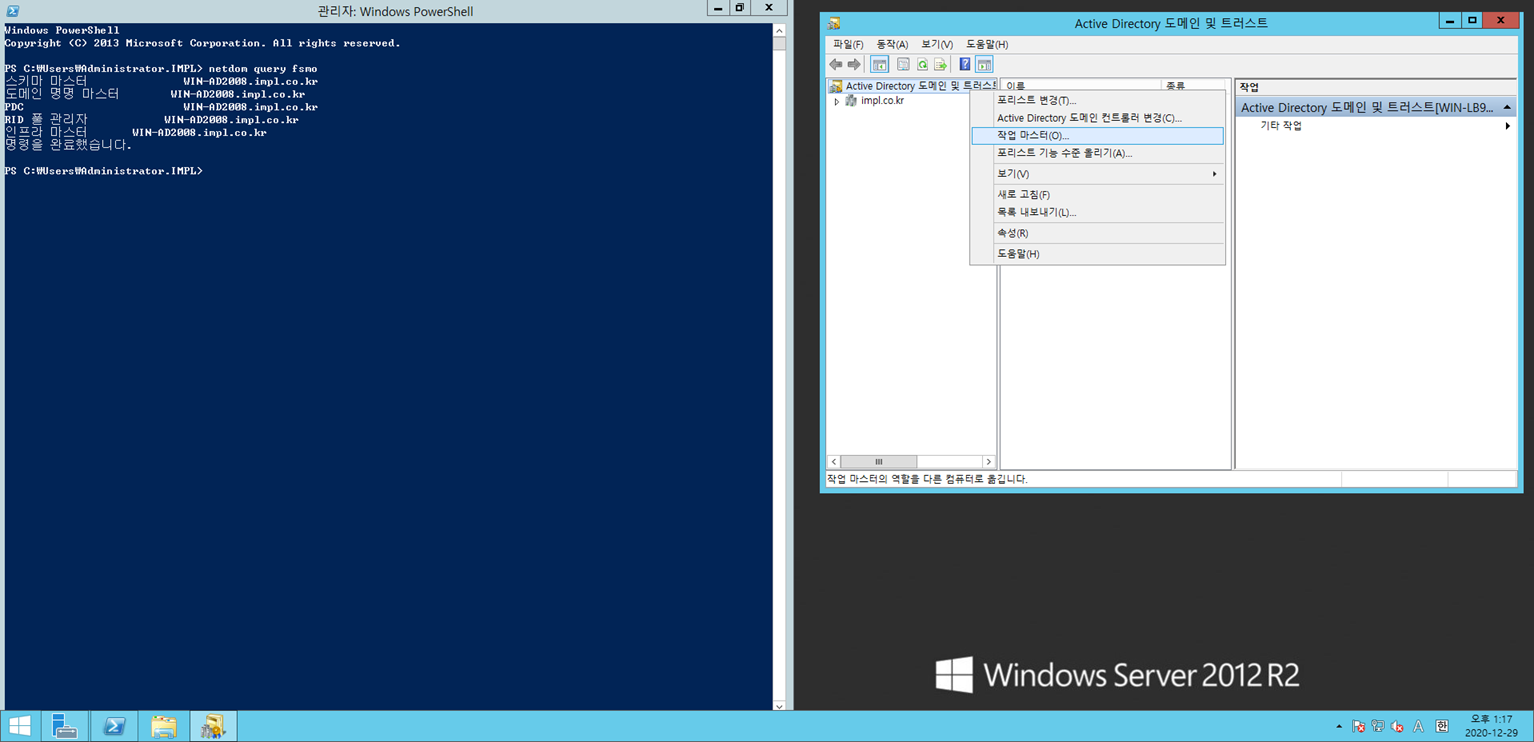Open the 파일(F) menu

click(x=848, y=44)
